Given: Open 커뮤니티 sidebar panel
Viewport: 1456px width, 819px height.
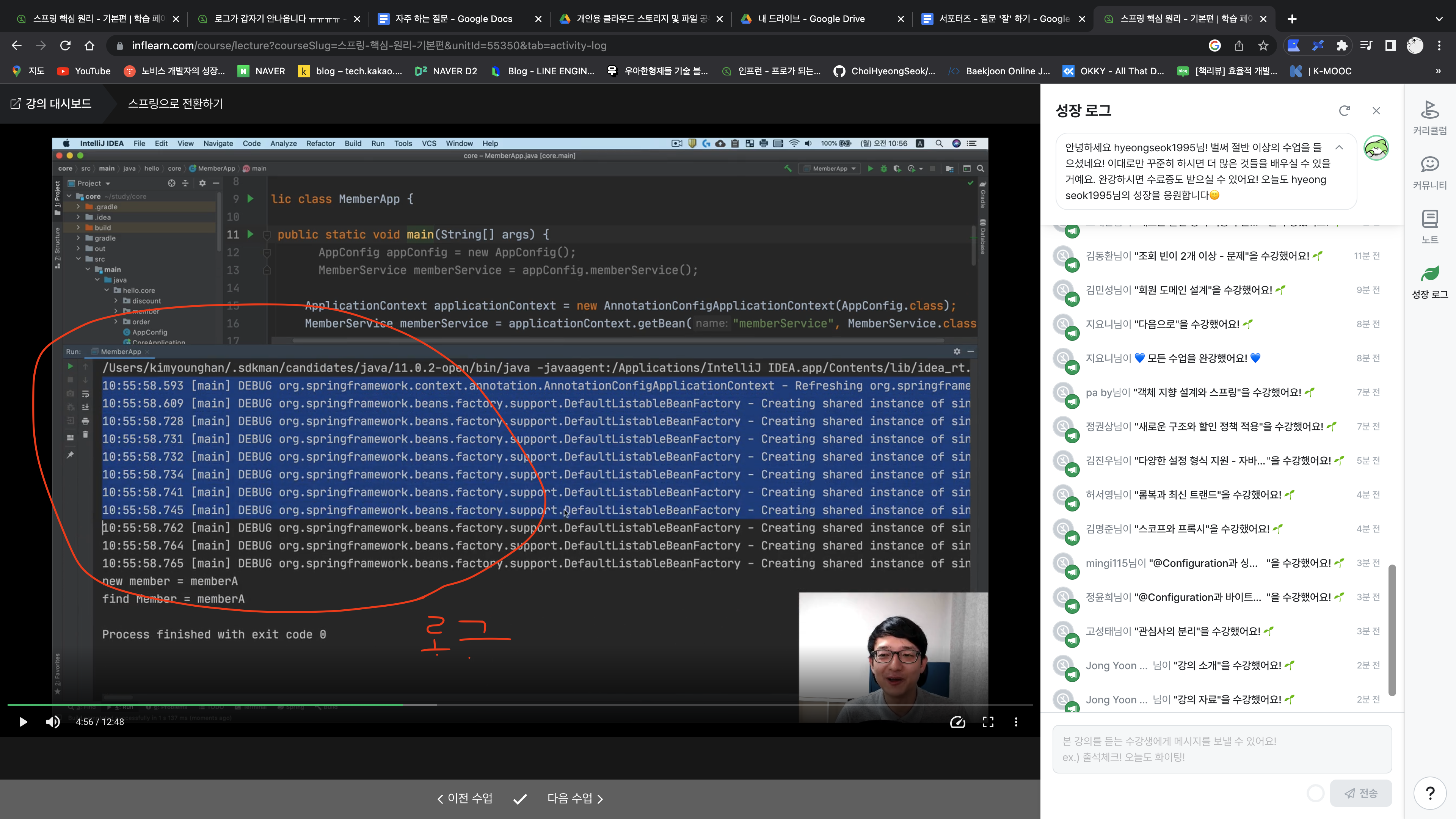Looking at the screenshot, I should point(1430,173).
